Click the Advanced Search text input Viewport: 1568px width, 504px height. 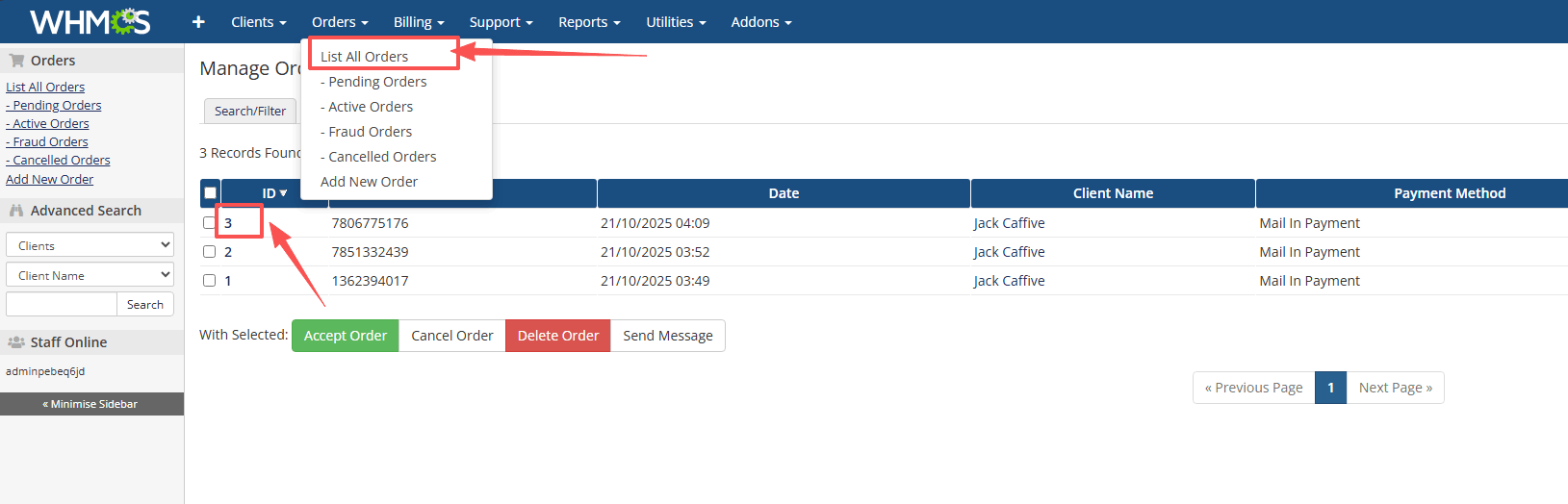[62, 305]
